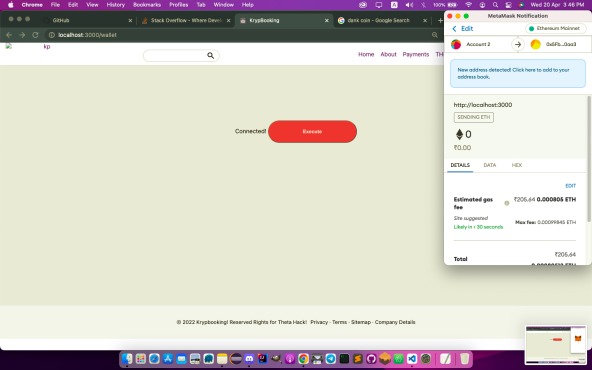Open GitHub Desktop from the Dock
The image size is (592, 370).
click(371, 358)
